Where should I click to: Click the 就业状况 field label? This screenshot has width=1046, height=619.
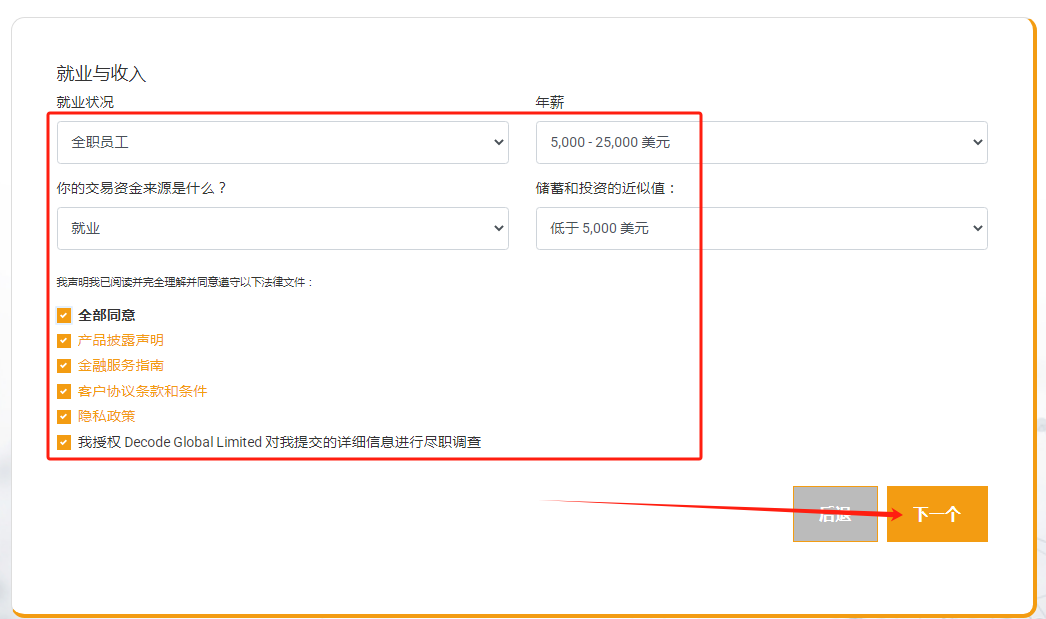tap(85, 102)
